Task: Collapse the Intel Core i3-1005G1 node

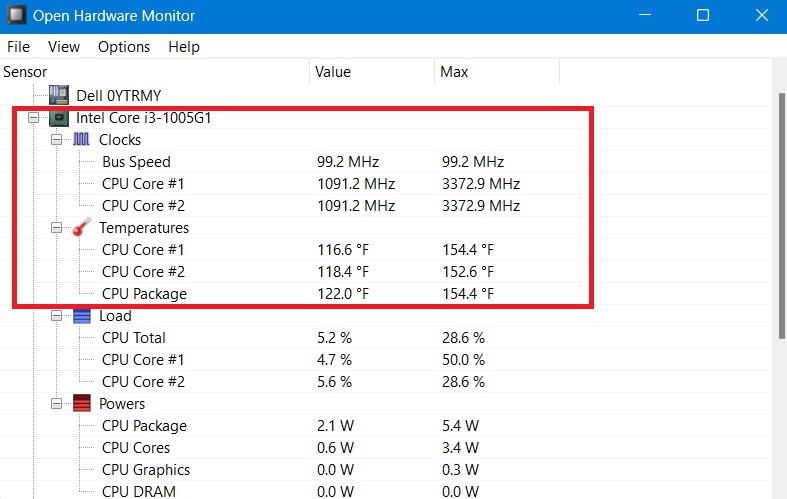Action: tap(33, 118)
